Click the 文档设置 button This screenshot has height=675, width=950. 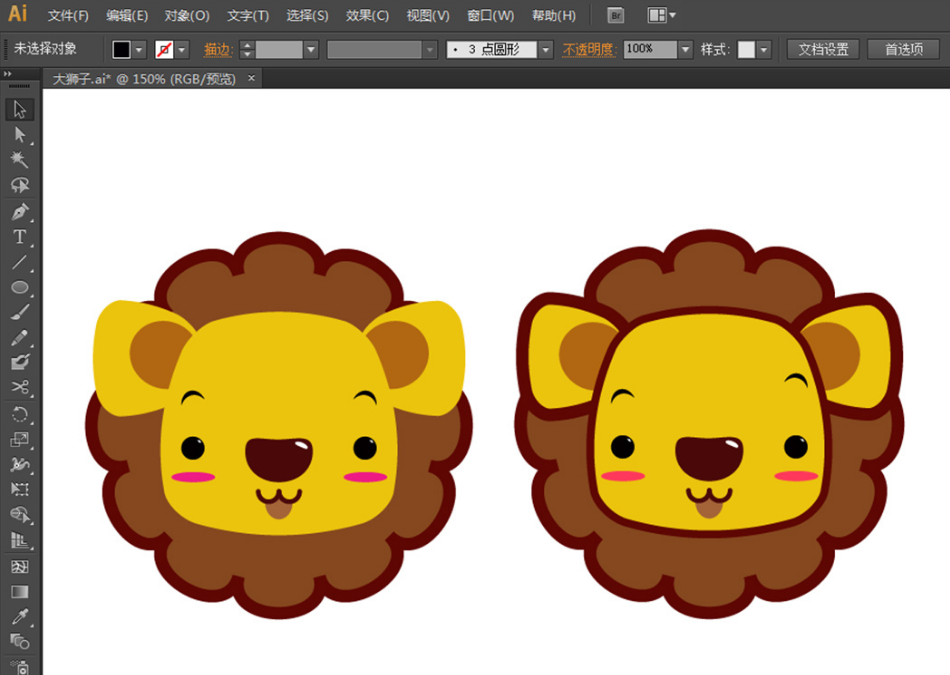(x=823, y=50)
